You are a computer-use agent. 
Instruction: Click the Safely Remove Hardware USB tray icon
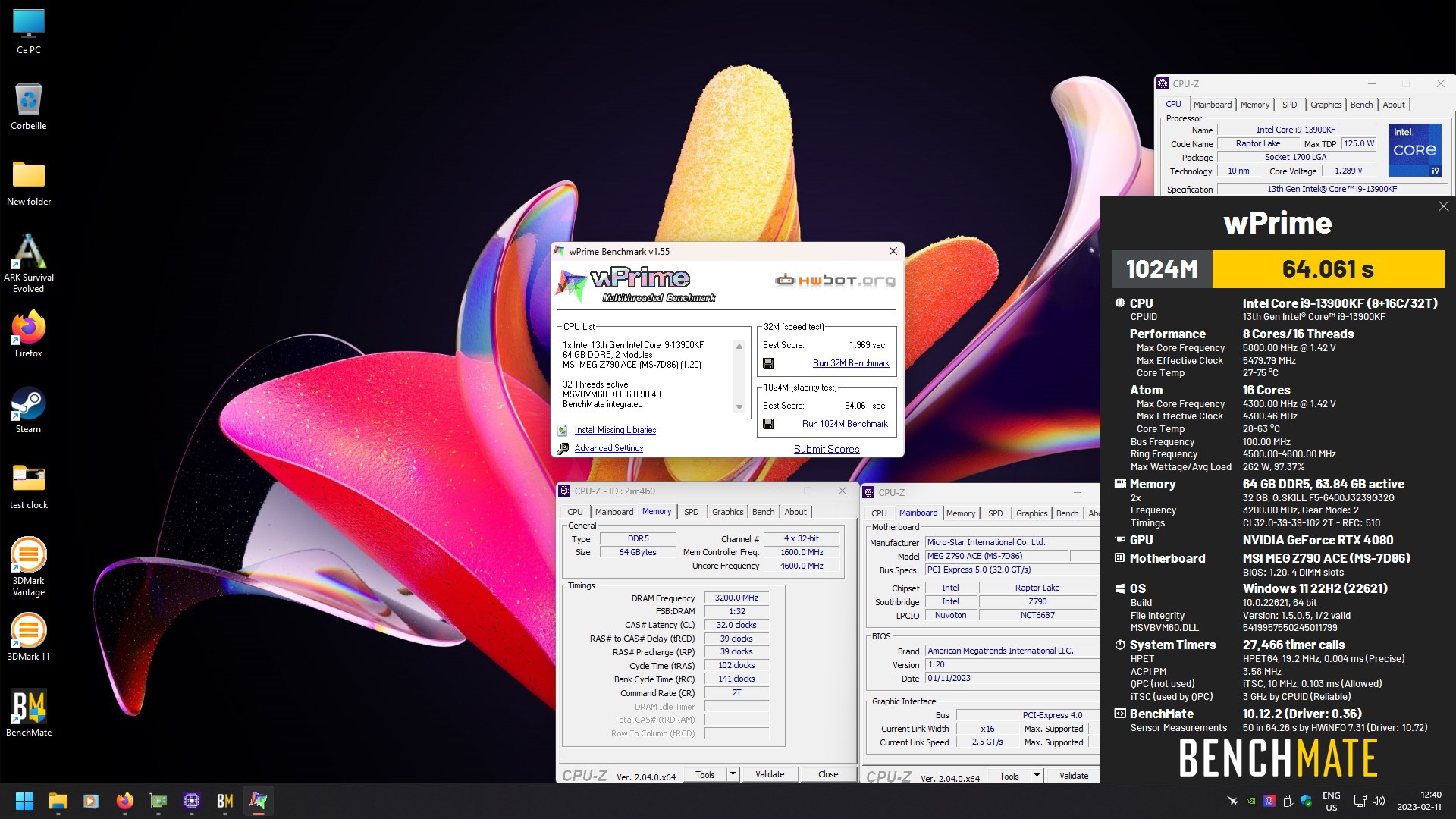pos(1287,801)
